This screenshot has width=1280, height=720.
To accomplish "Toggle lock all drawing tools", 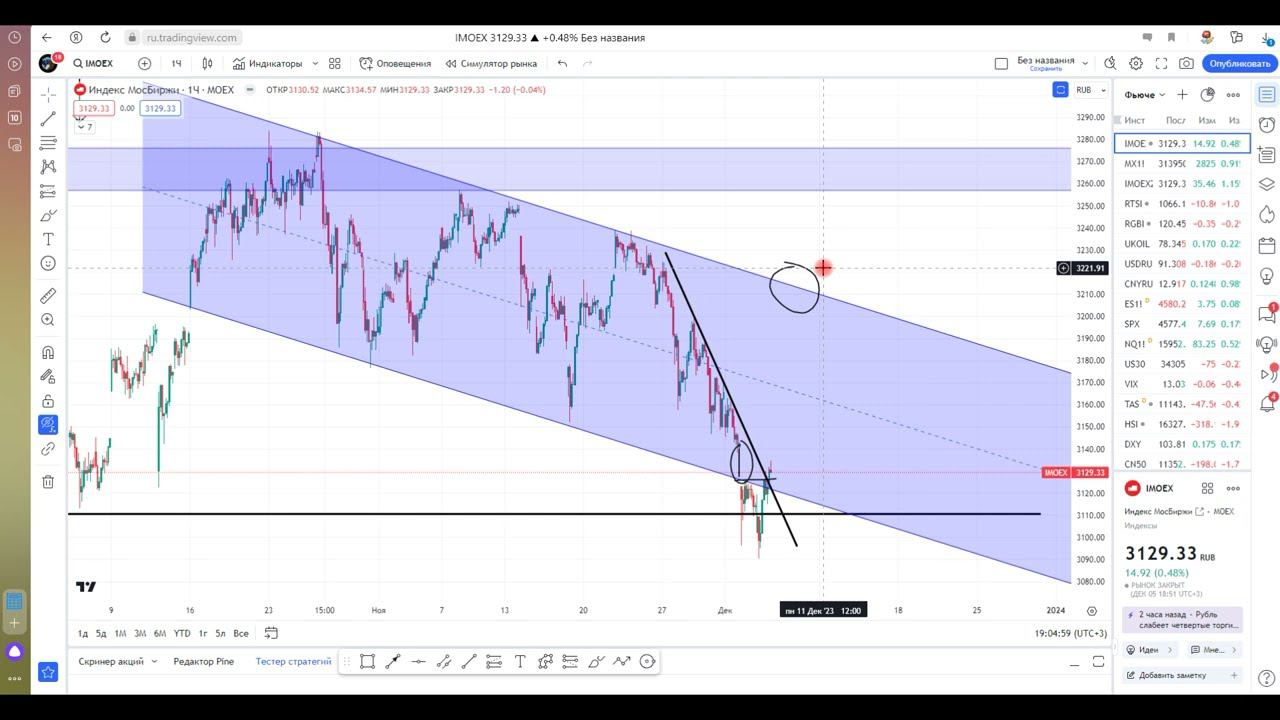I will tap(48, 400).
